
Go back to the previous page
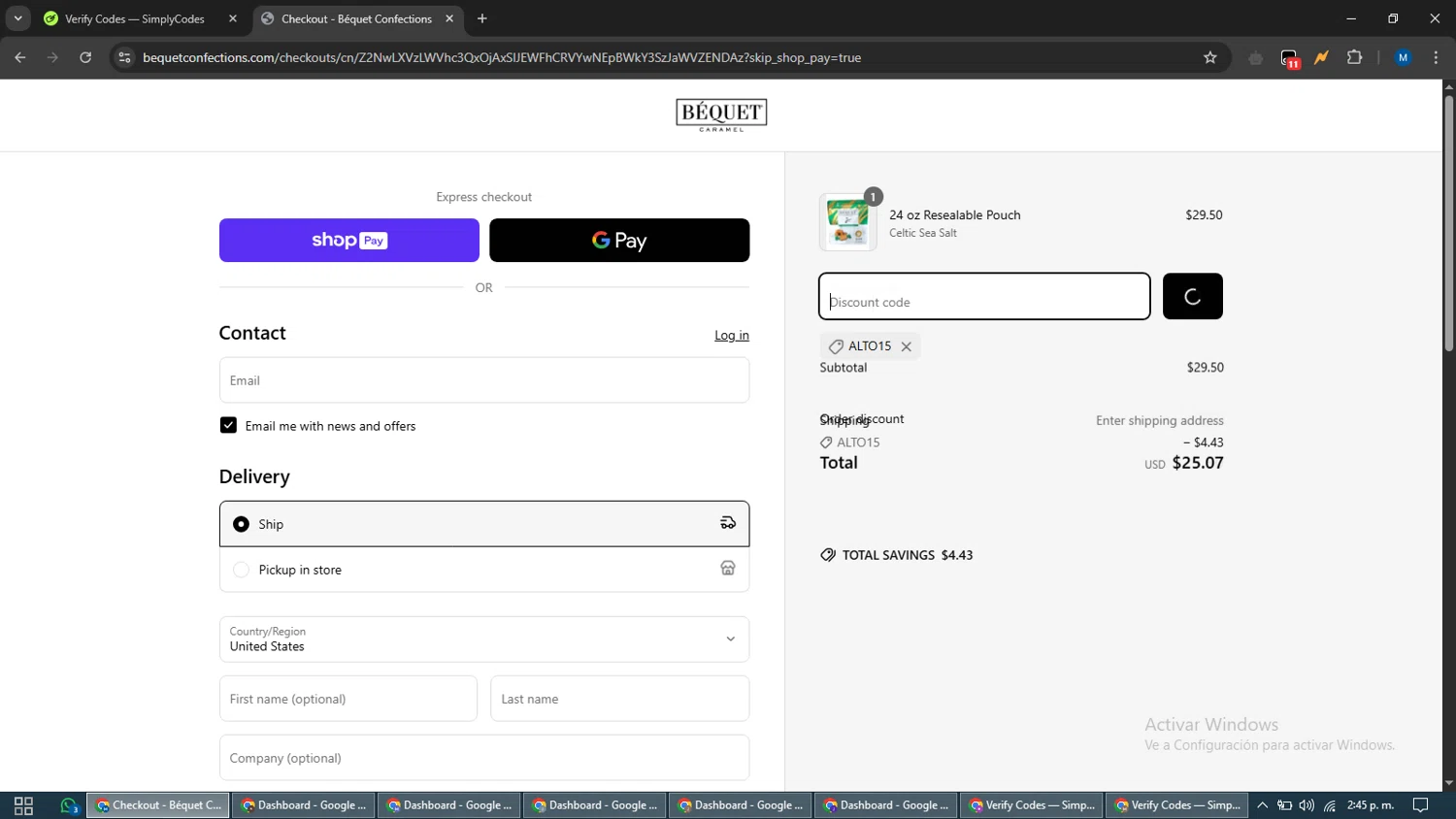coord(20,57)
